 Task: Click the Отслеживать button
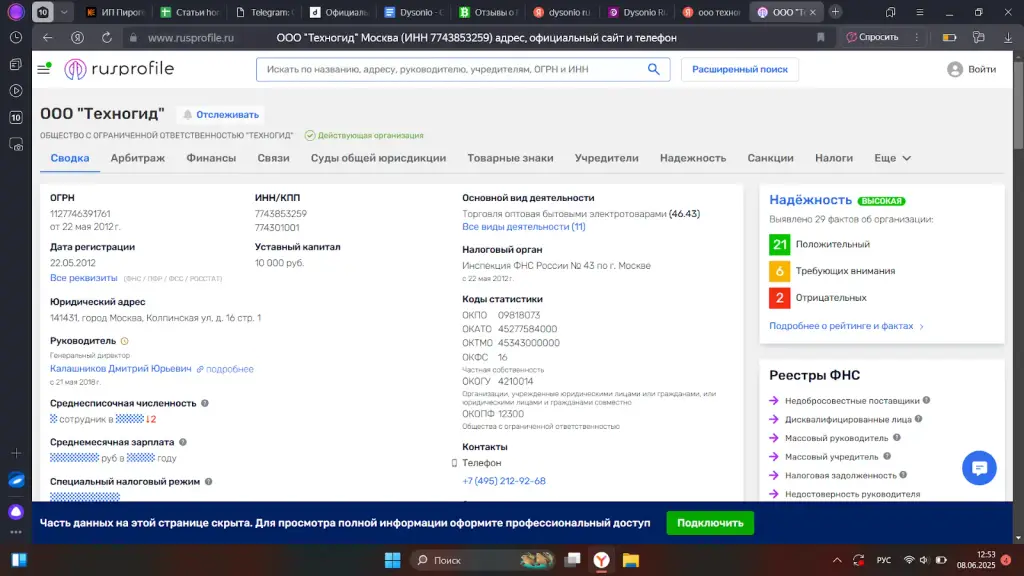click(x=221, y=115)
